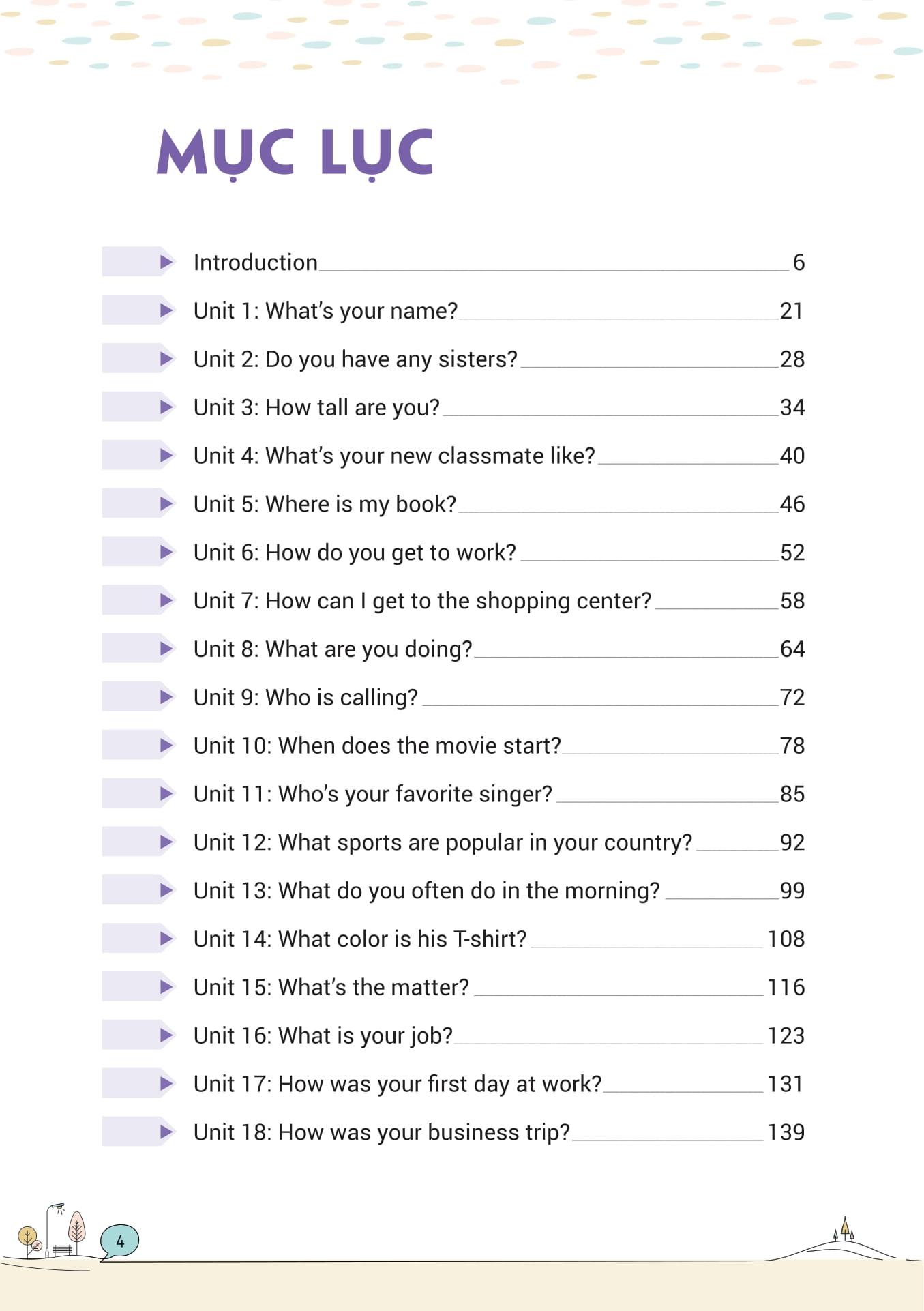
Task: Jump to Unit 16: What is your job?
Action: point(323,1036)
